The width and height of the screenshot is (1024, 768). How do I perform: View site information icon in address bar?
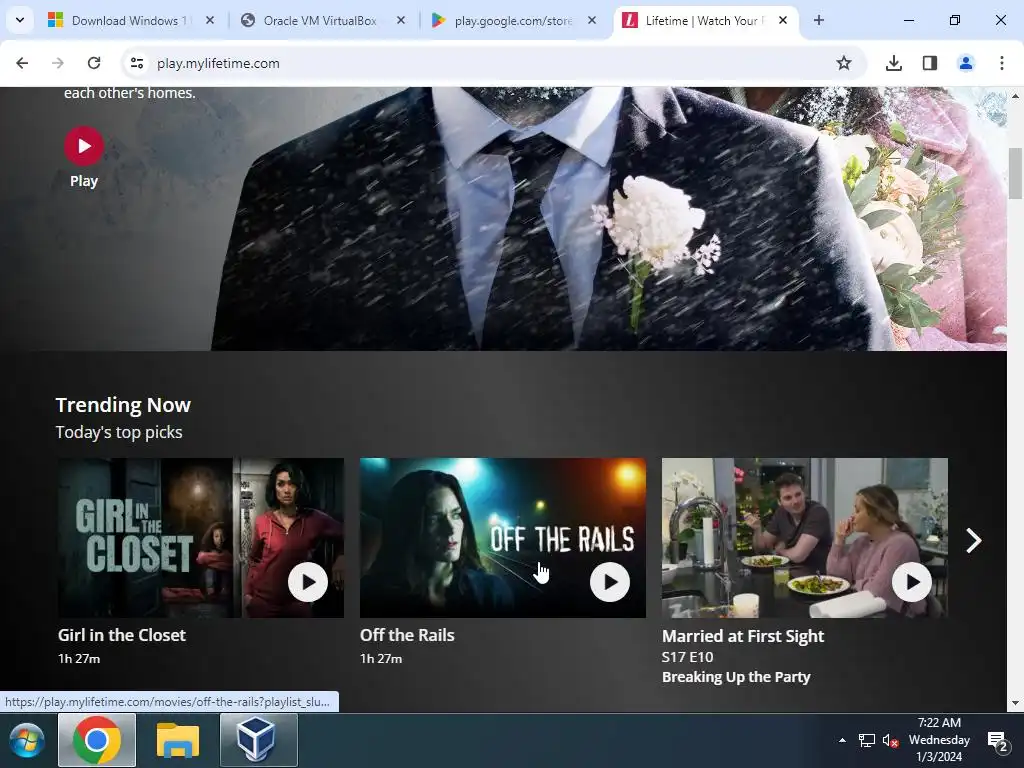coord(136,63)
